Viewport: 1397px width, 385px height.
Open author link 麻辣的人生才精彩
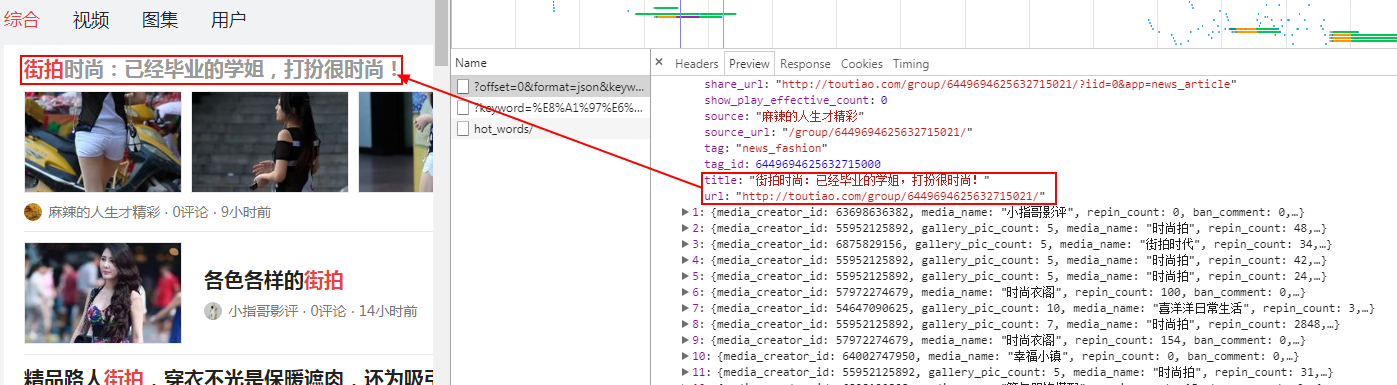click(104, 212)
